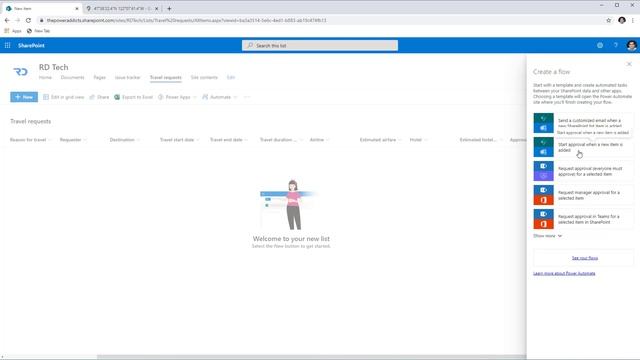This screenshot has height=360, width=640.
Task: Open Reason for travel column menu
Action: point(31,140)
